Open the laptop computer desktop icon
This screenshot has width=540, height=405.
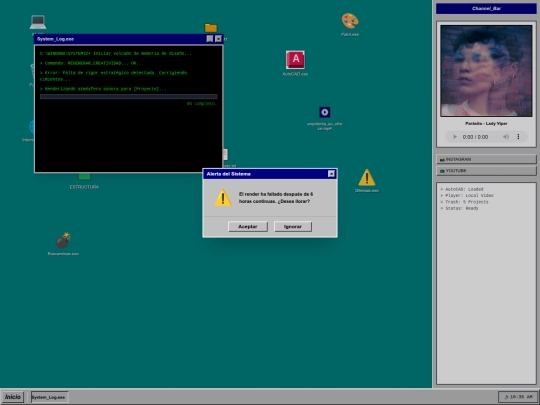38,22
